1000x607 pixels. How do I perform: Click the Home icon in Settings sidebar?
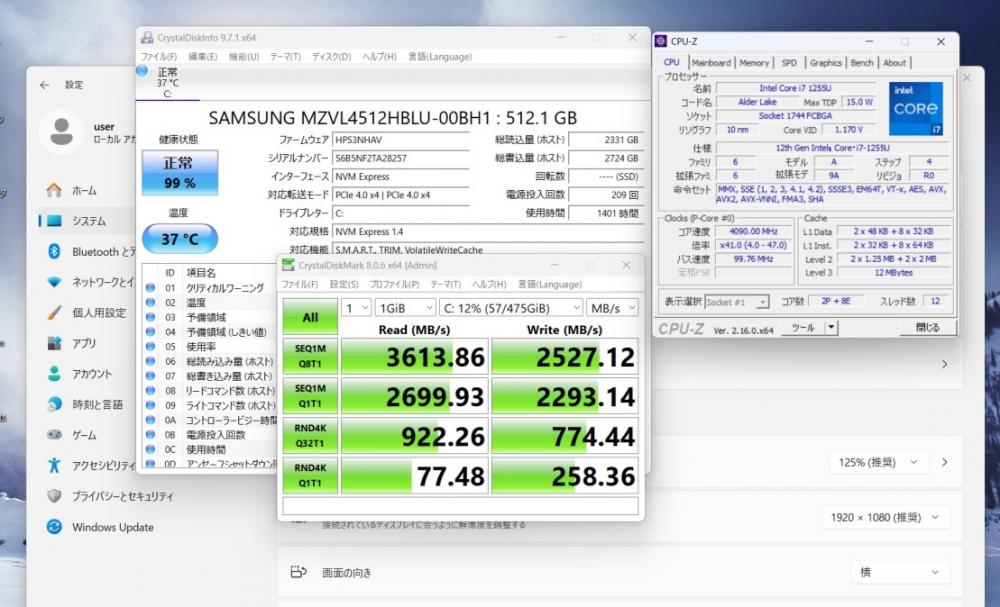[54, 190]
